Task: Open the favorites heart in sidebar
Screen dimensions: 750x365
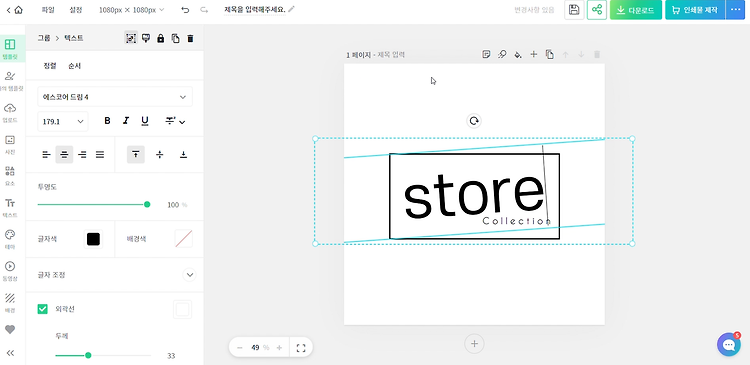Action: [10, 330]
